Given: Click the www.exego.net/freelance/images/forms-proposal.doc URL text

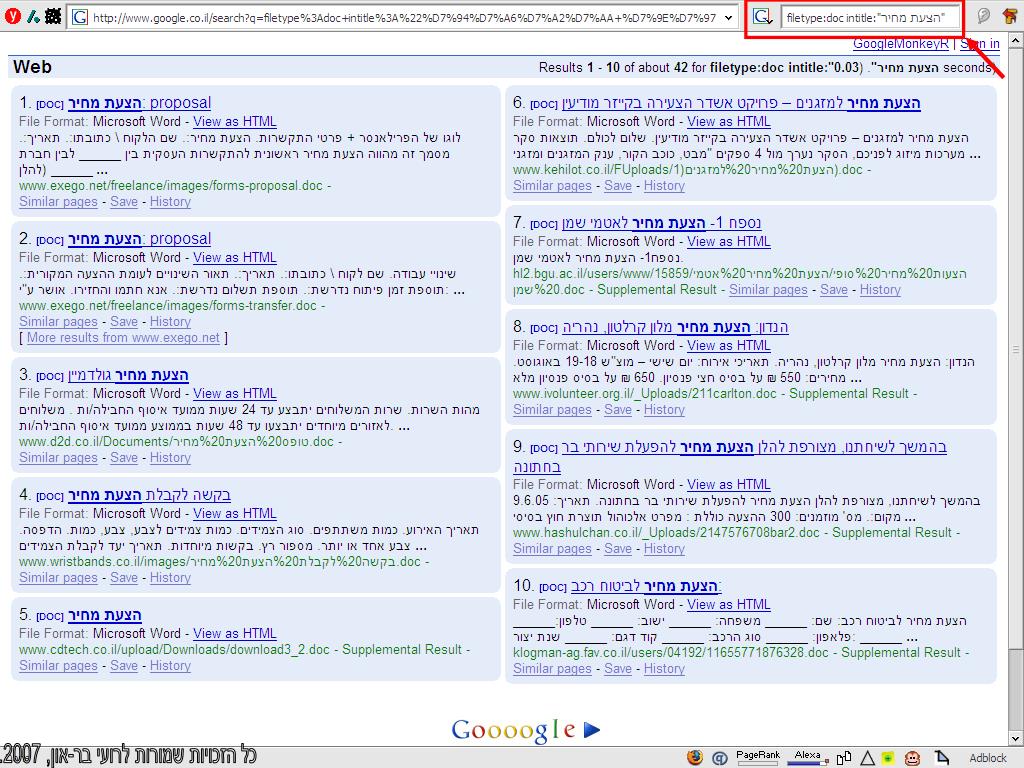Looking at the screenshot, I should pyautogui.click(x=170, y=185).
